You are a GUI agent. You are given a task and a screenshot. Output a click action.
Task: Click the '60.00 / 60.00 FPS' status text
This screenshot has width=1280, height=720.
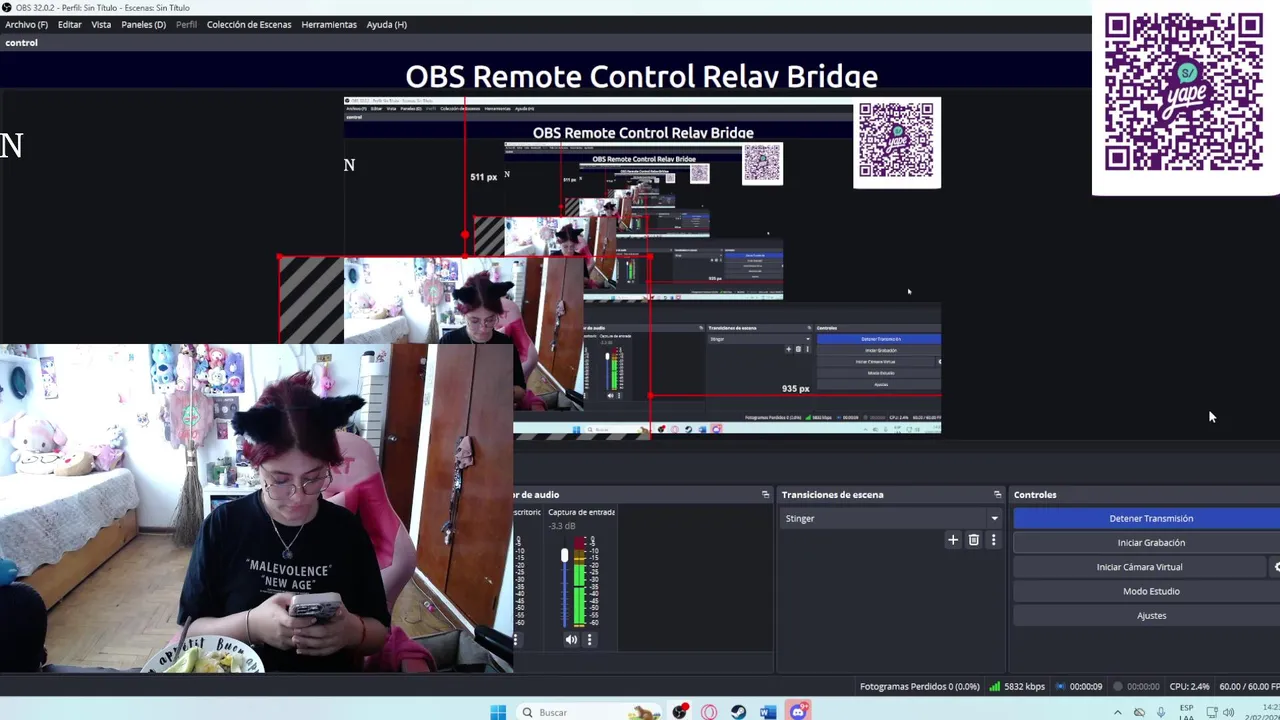(1249, 687)
